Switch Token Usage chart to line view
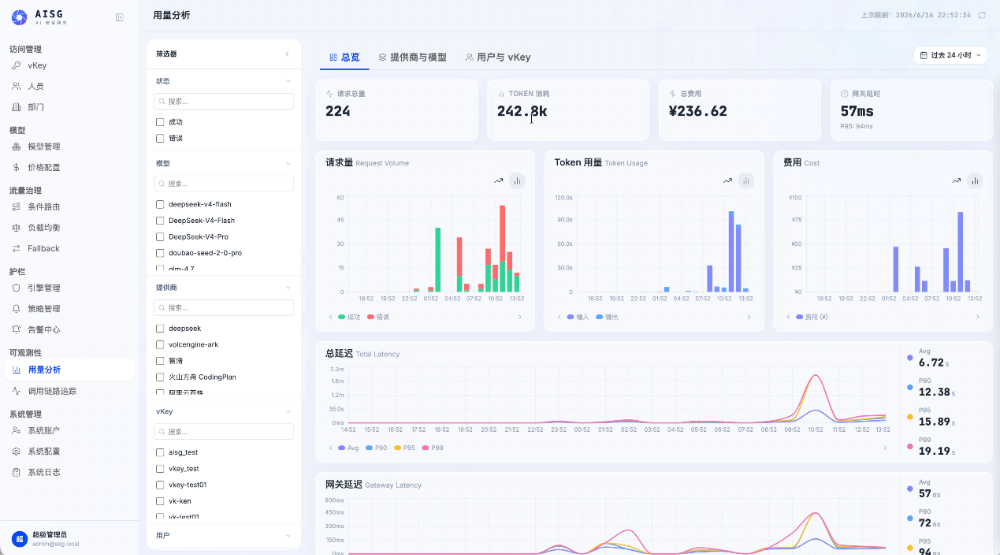 (727, 181)
